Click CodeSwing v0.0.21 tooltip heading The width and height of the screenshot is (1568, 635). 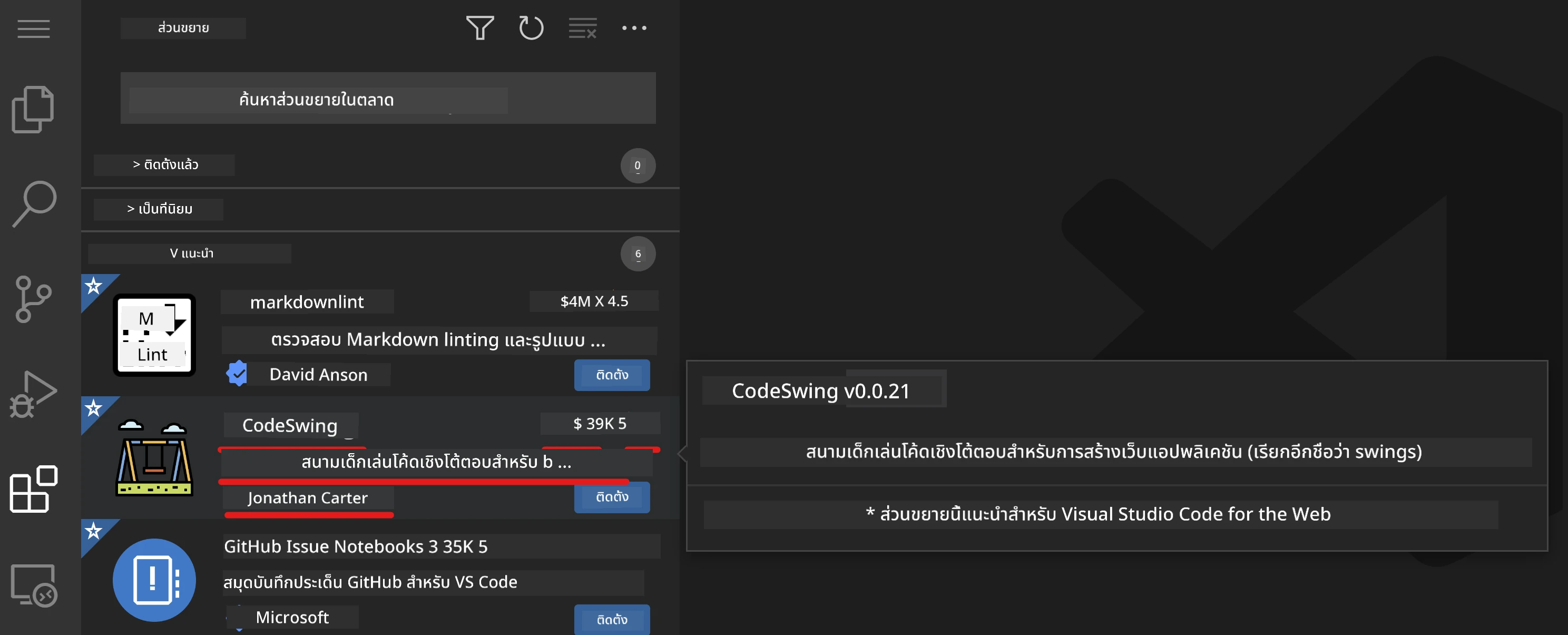pyautogui.click(x=820, y=391)
